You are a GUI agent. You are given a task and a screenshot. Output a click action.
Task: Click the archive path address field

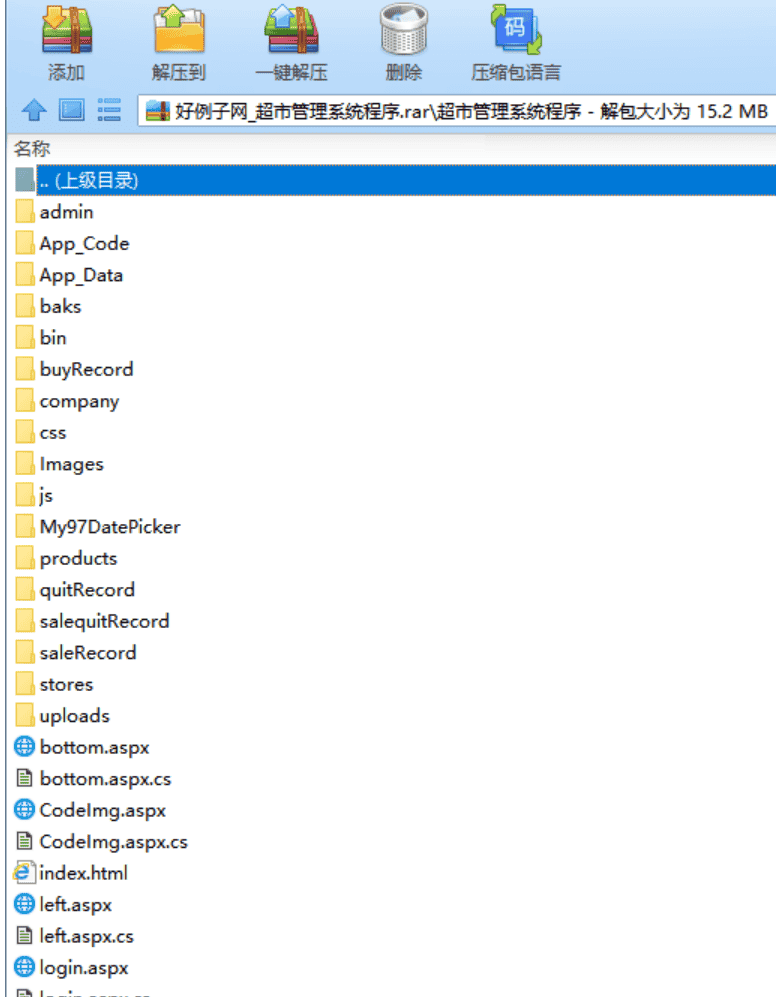456,111
